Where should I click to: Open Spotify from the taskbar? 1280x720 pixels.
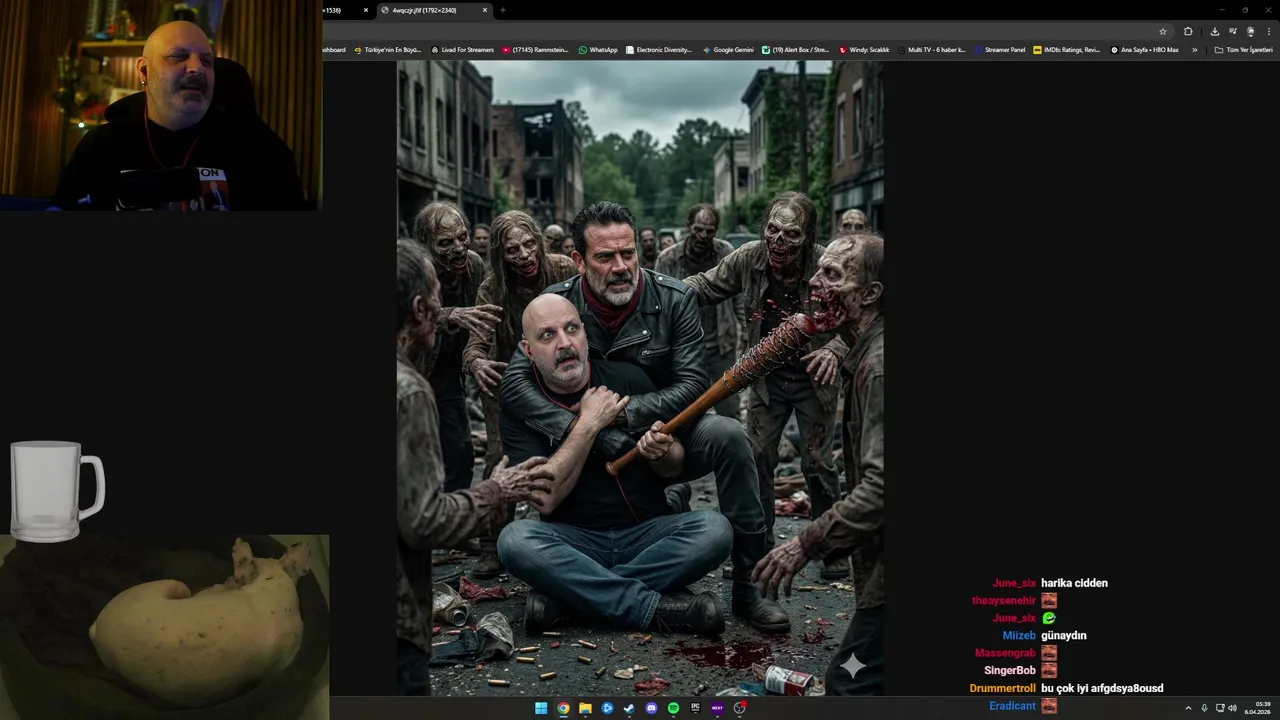[673, 708]
